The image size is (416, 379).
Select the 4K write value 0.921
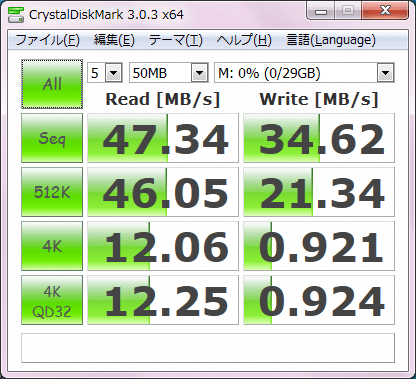pos(319,246)
